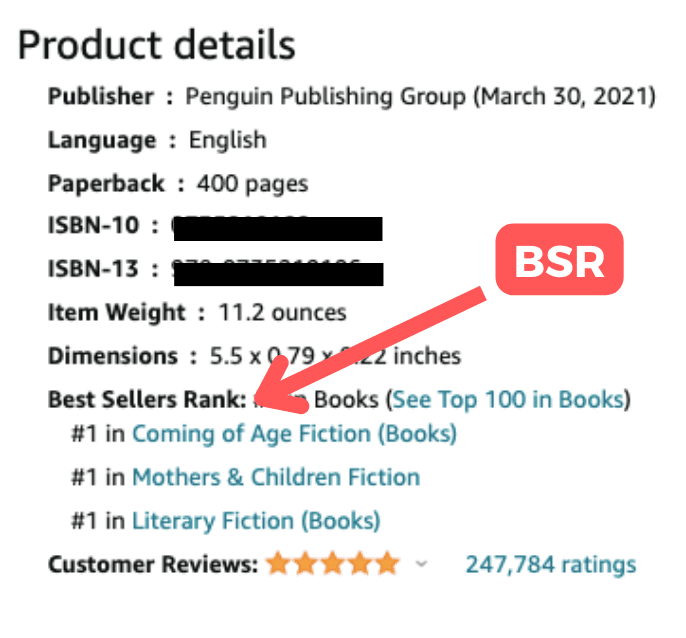Select the blacked-out ISBN-10 value
The image size is (686, 638).
coord(278,228)
